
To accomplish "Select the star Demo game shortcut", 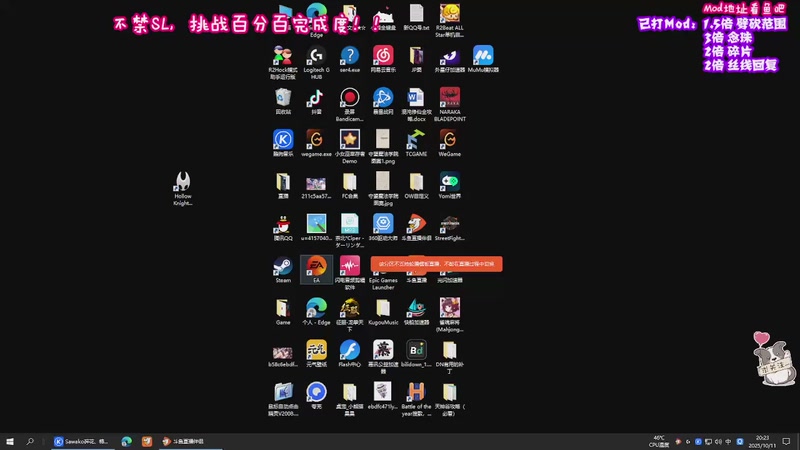I will coord(349,146).
